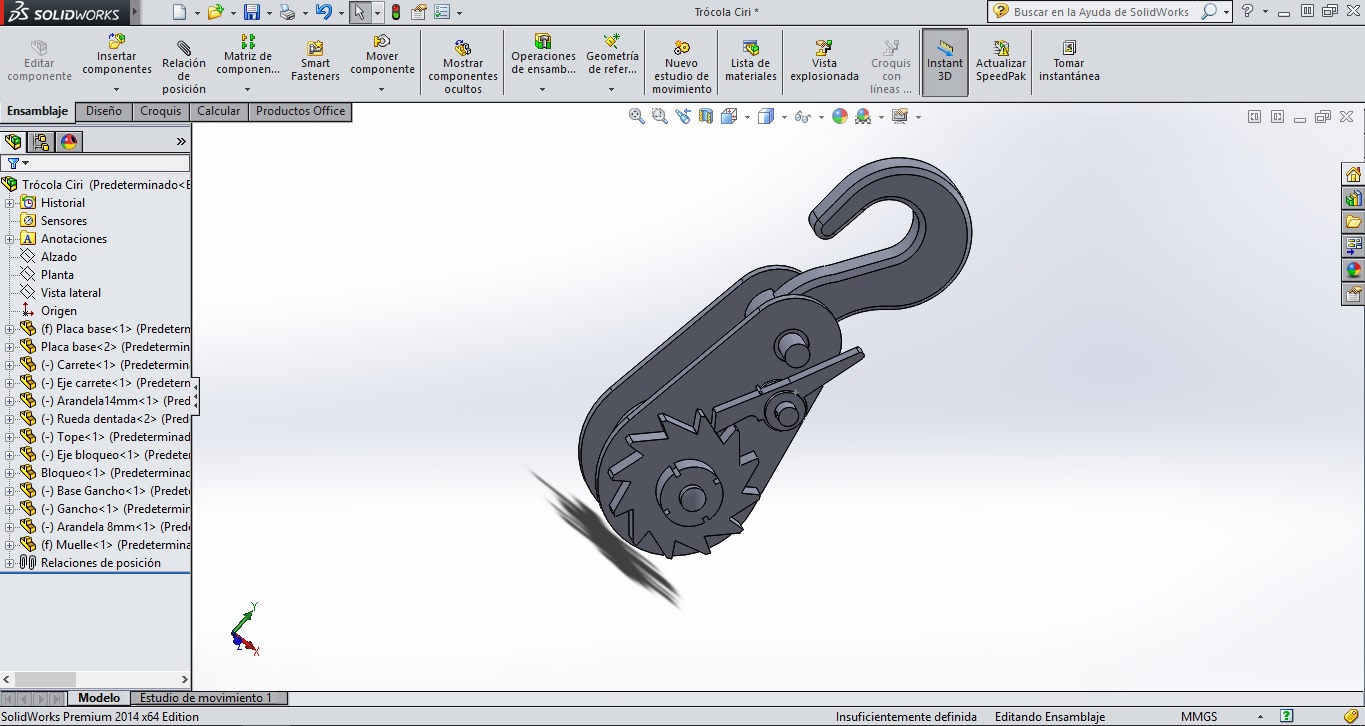Click Zoom to Area magnifier icon
Screen dimensions: 1365x726
click(659, 116)
